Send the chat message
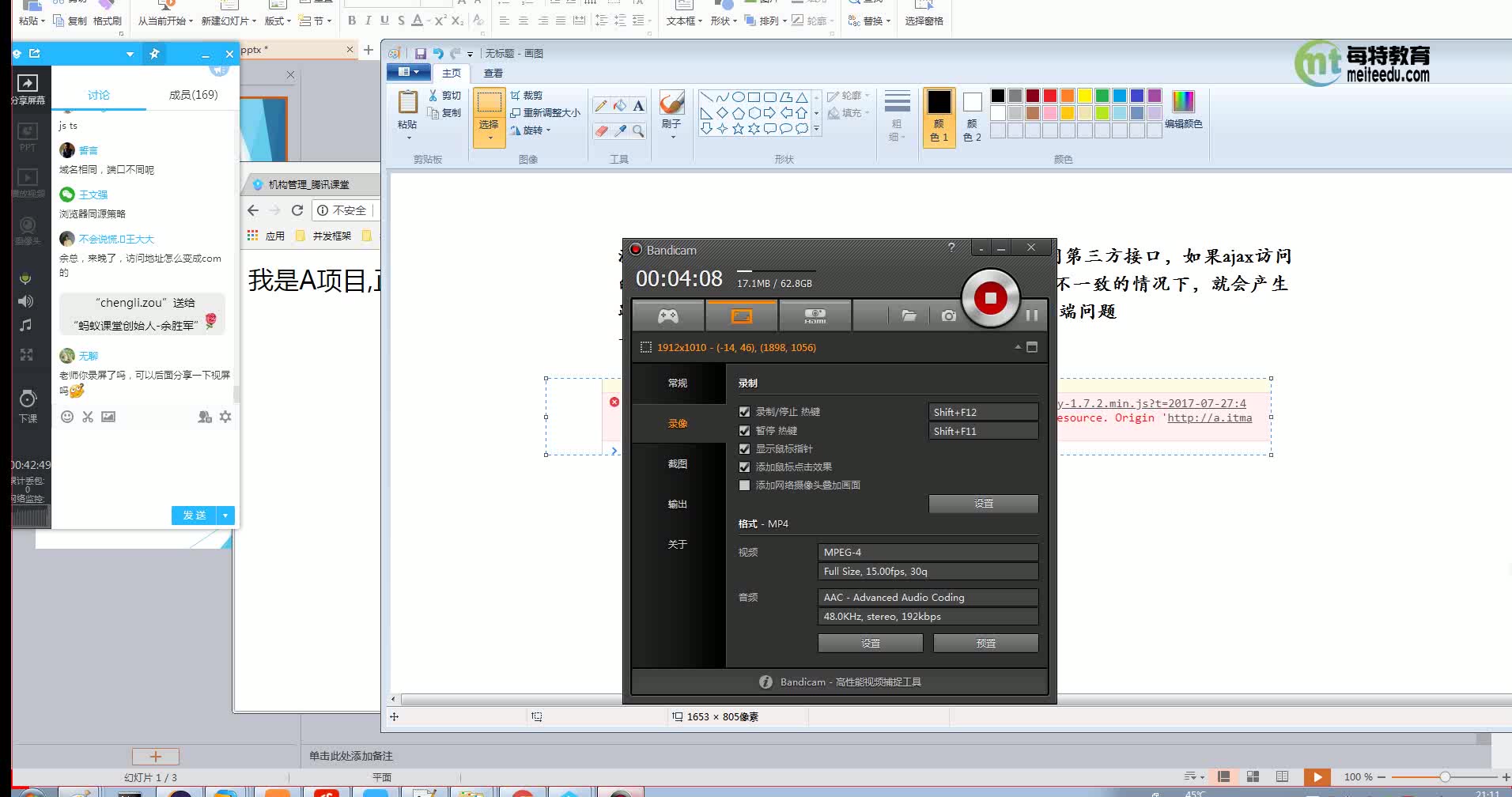The image size is (1512, 797). [195, 516]
